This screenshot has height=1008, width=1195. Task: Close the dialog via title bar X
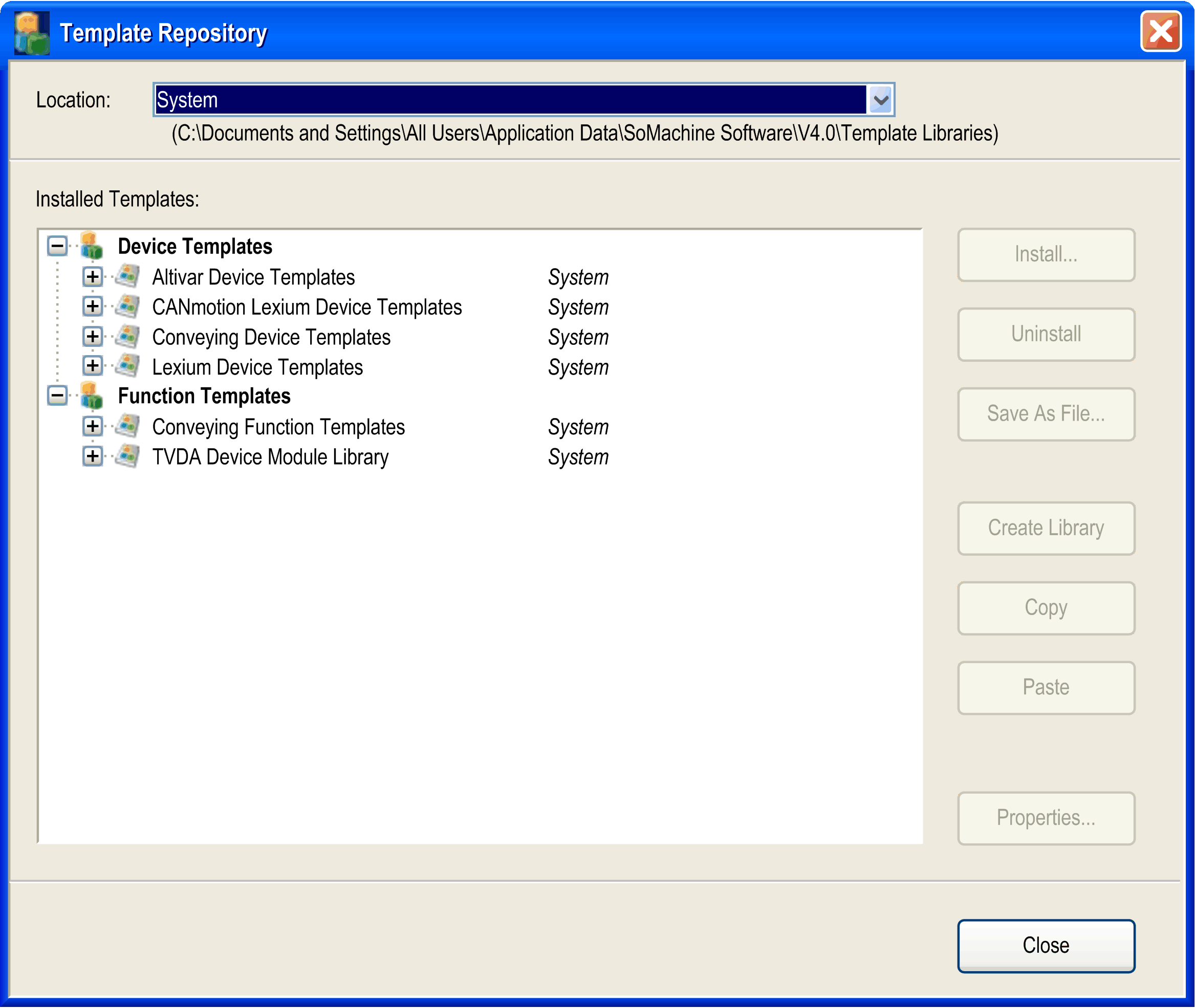pos(1160,32)
